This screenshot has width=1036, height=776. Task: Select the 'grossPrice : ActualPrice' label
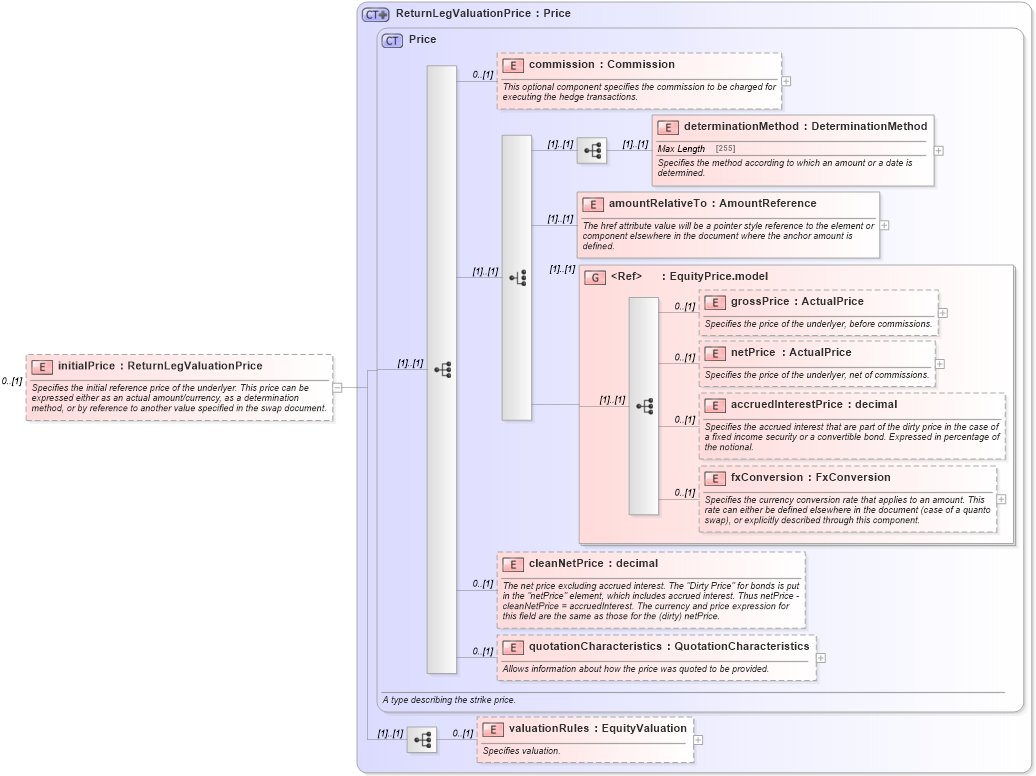797,301
